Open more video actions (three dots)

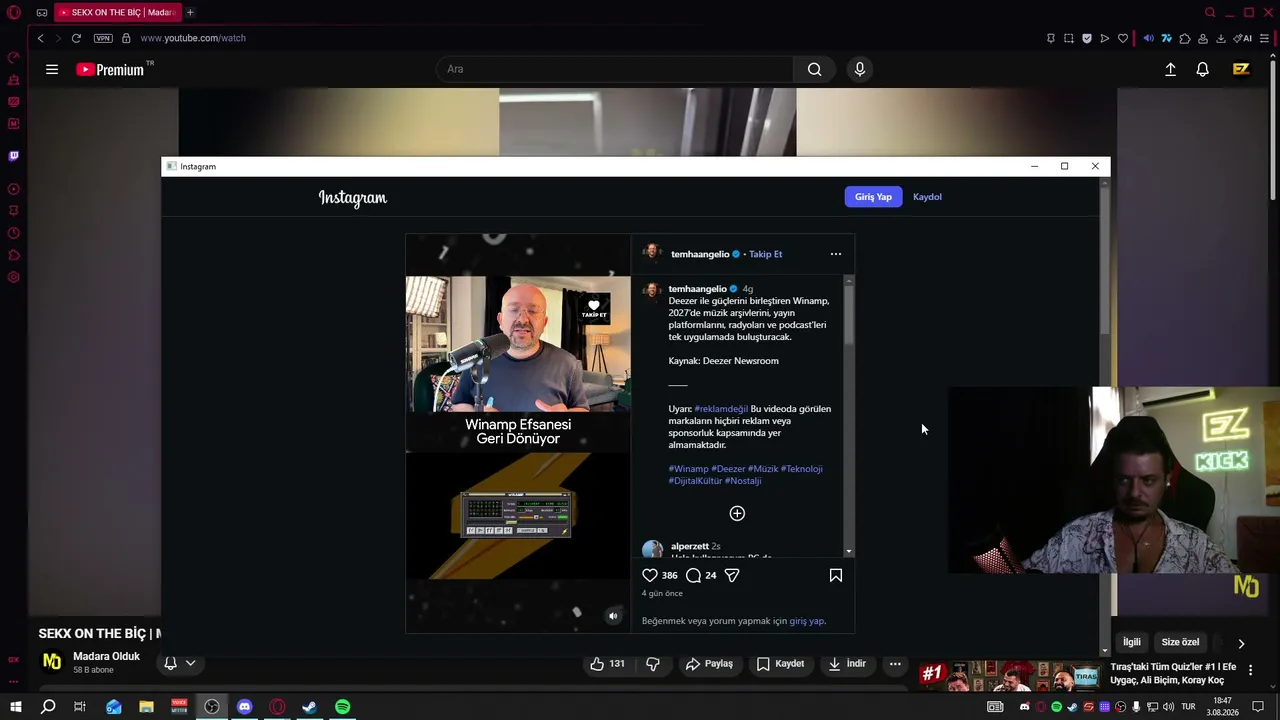895,664
